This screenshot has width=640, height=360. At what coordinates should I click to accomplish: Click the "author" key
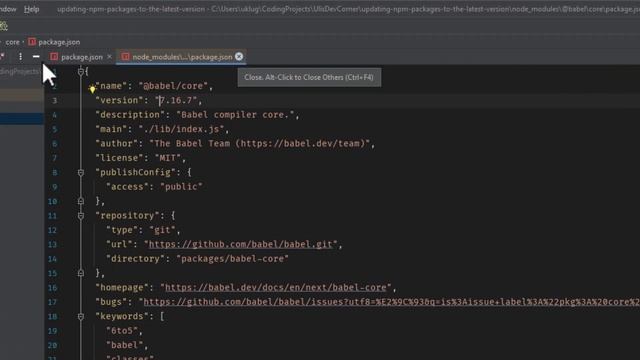point(116,143)
